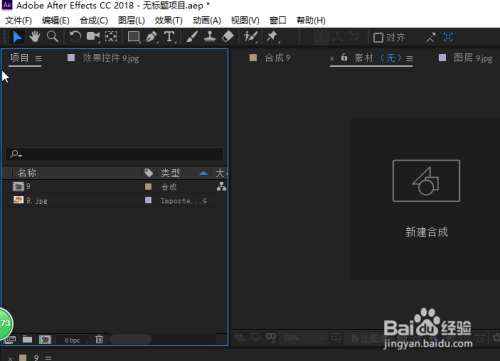Open the 帮助(H) menu
The image size is (500, 361).
(311, 20)
